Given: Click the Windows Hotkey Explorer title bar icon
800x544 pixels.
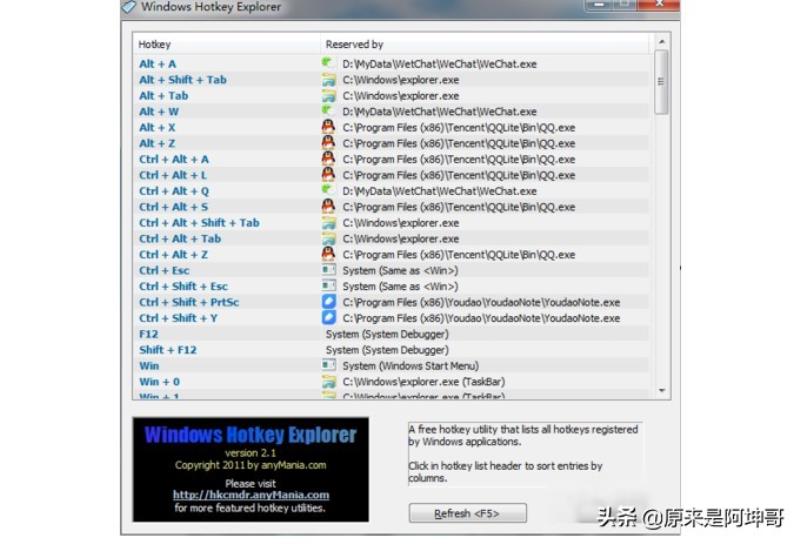Looking at the screenshot, I should [129, 7].
